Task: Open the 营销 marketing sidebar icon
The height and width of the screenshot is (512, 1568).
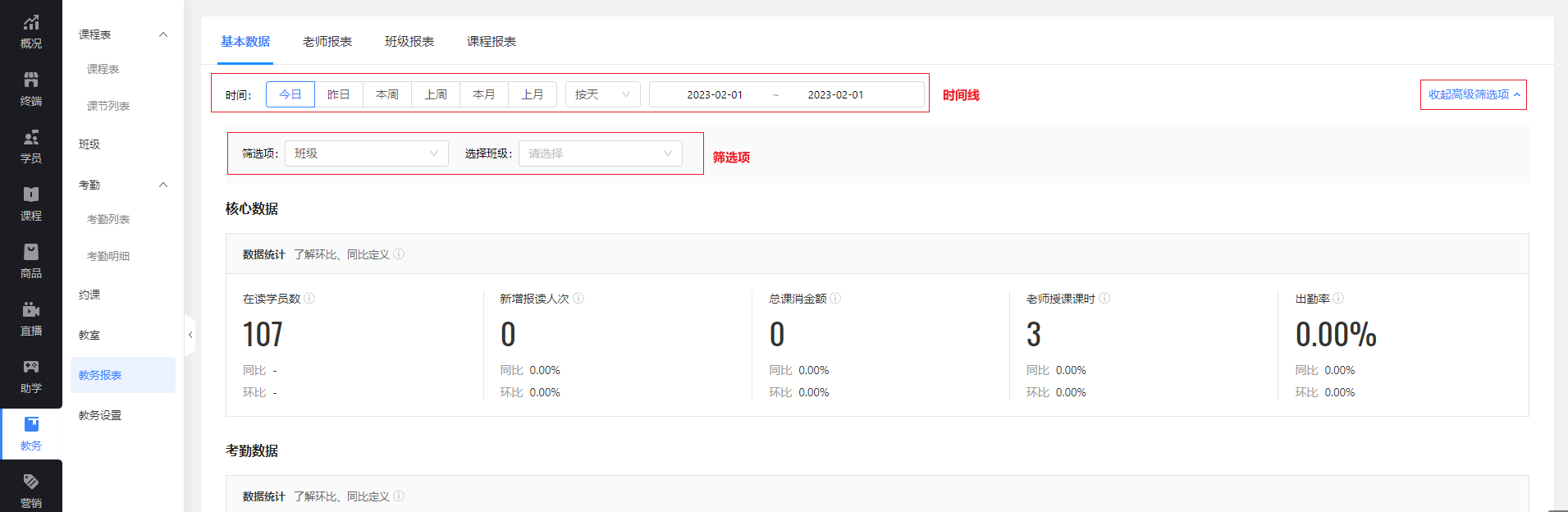Action: point(31,491)
